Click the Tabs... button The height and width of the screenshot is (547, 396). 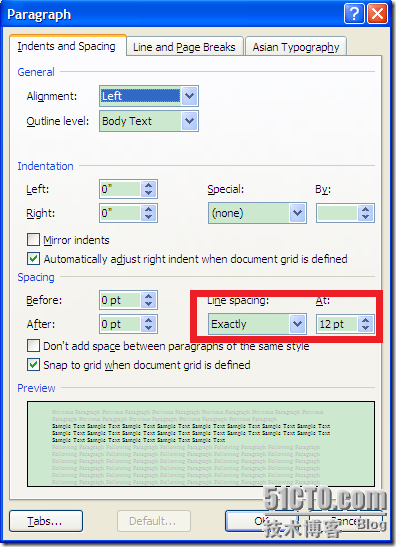(x=46, y=521)
